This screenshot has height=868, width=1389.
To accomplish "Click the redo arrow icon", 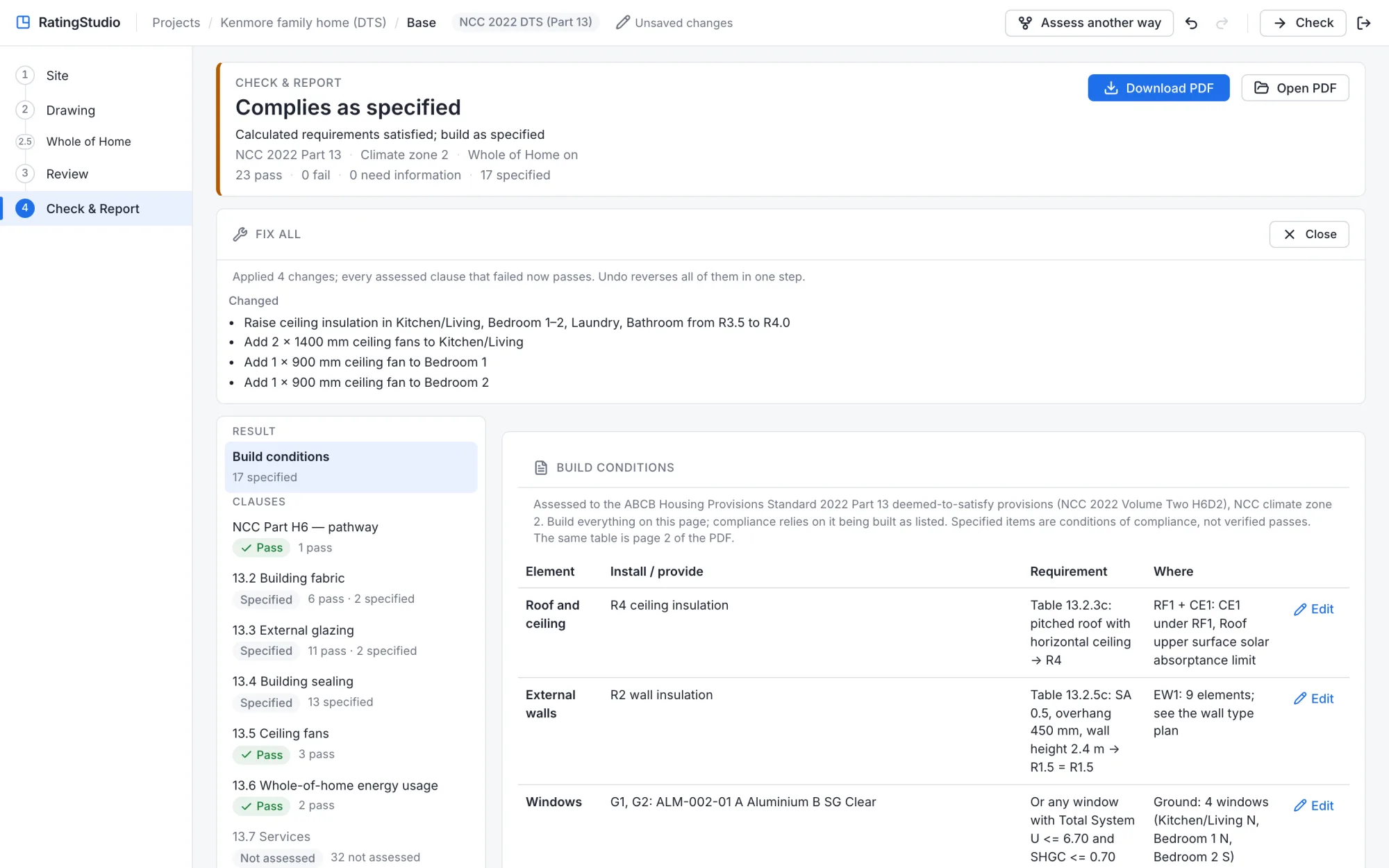I will [1222, 23].
